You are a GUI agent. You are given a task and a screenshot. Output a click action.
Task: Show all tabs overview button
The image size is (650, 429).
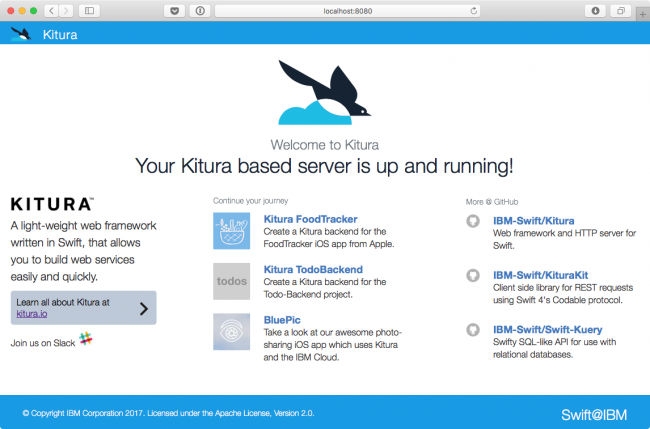click(x=621, y=11)
